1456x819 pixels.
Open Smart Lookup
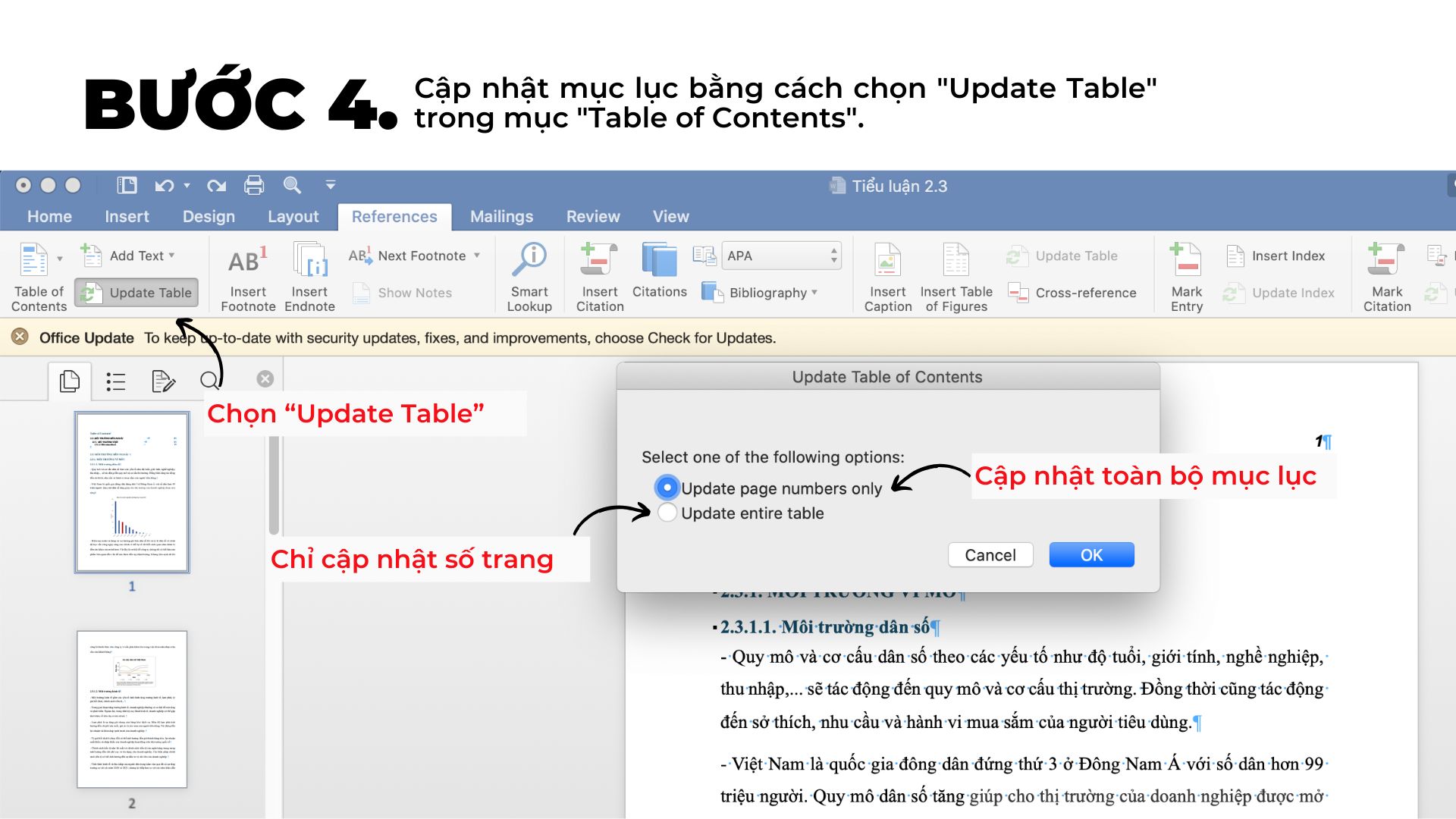(529, 278)
